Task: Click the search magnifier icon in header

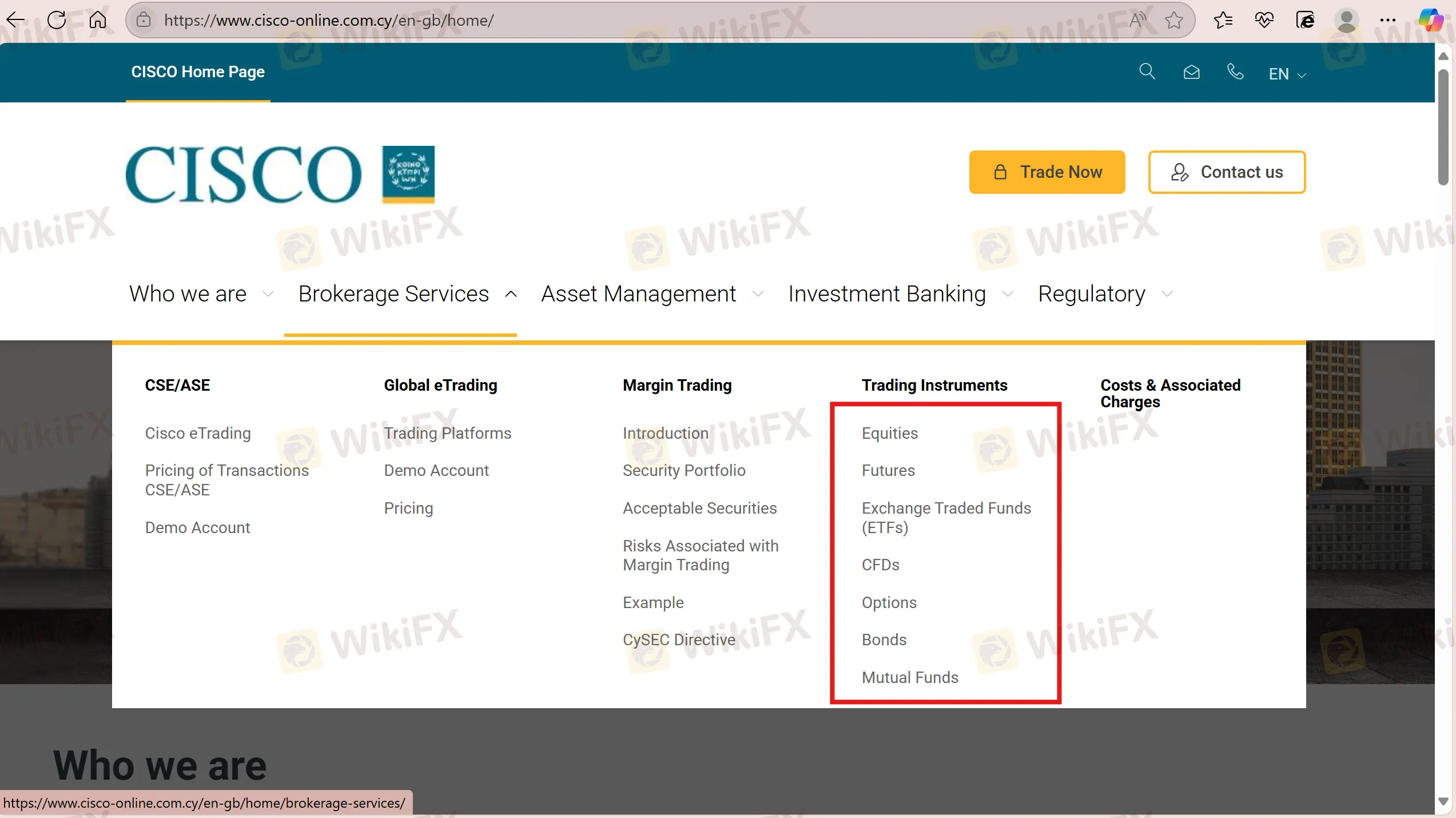Action: (x=1147, y=72)
